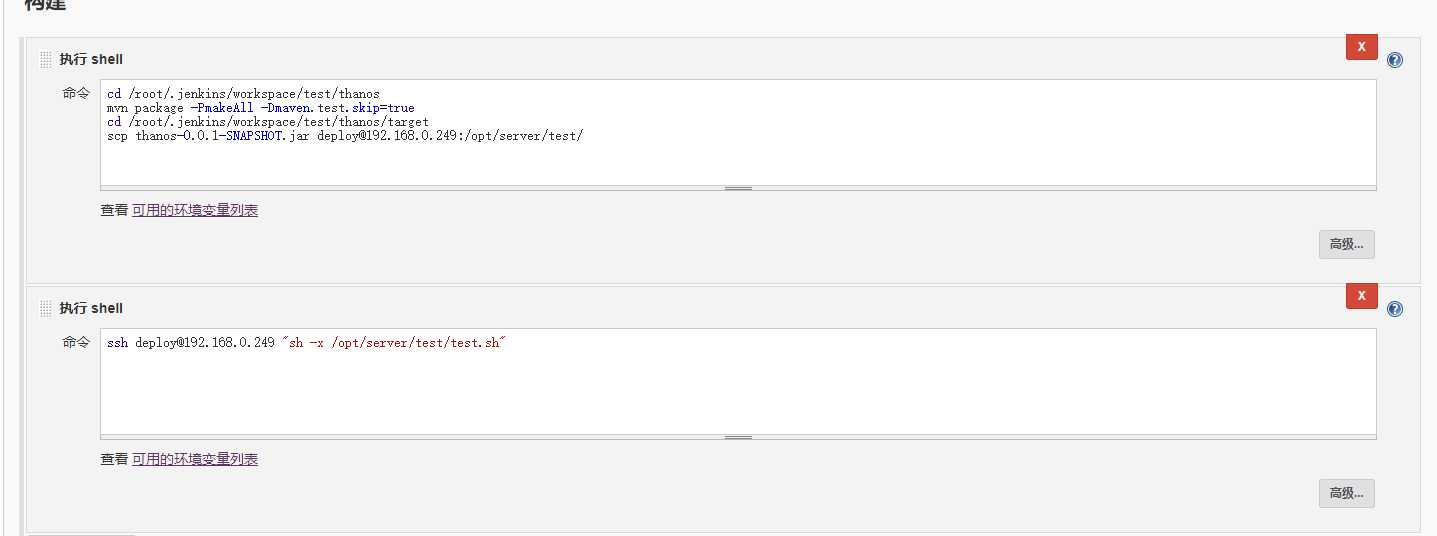Open 可用的环境变量列表 link under first step
This screenshot has height=536, width=1437.
coord(195,210)
